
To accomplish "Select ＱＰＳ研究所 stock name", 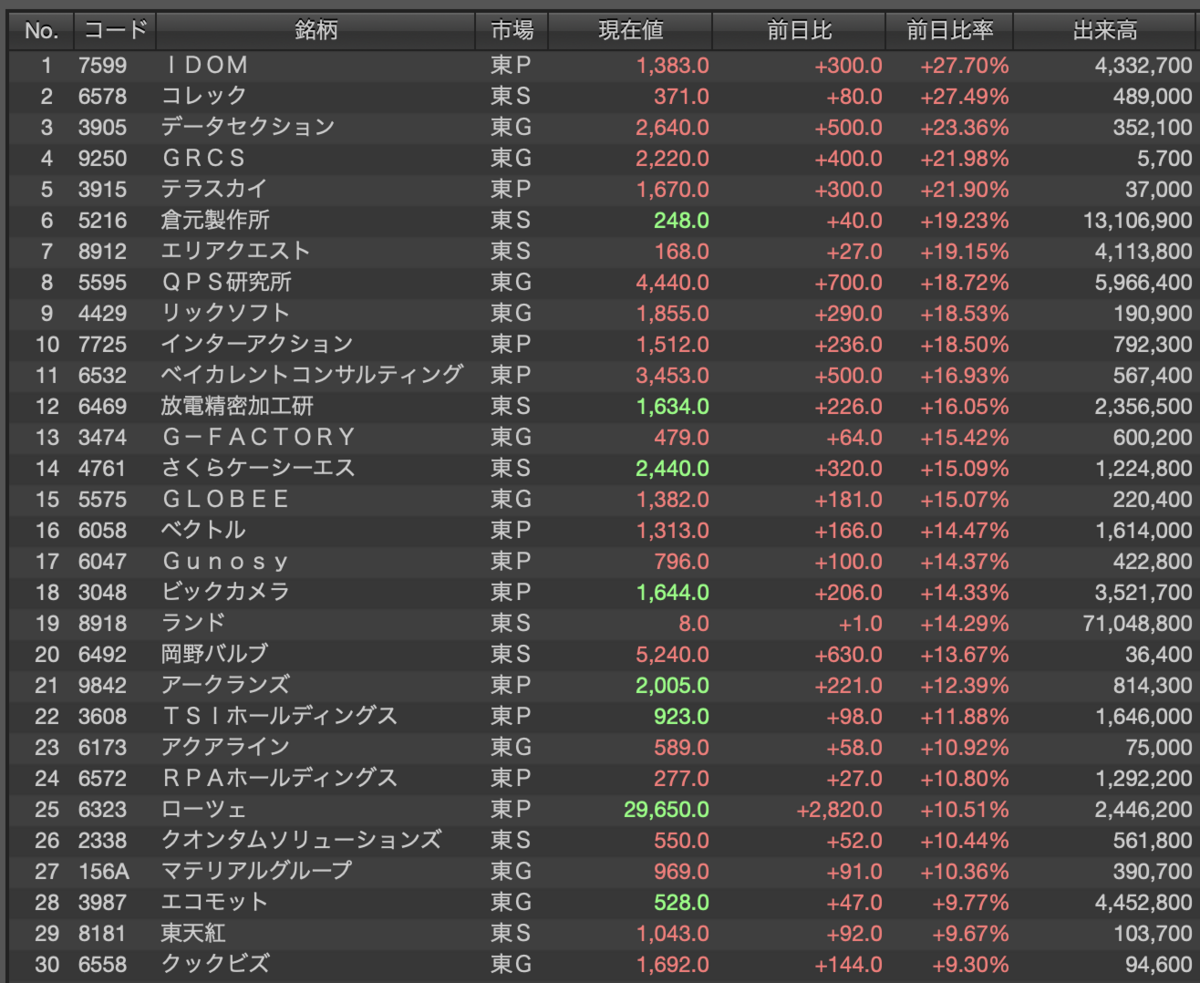I will coord(226,282).
